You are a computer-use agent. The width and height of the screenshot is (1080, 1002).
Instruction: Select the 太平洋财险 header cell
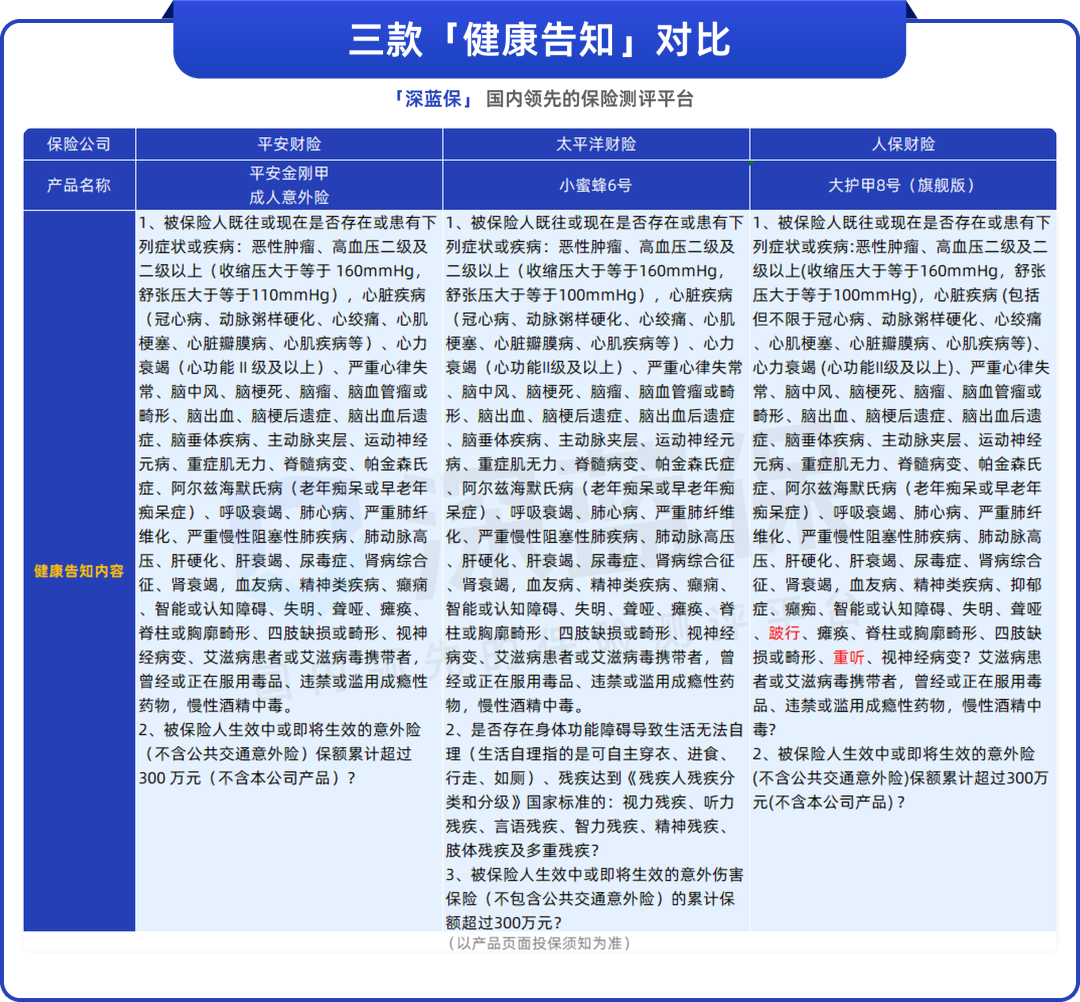point(596,144)
